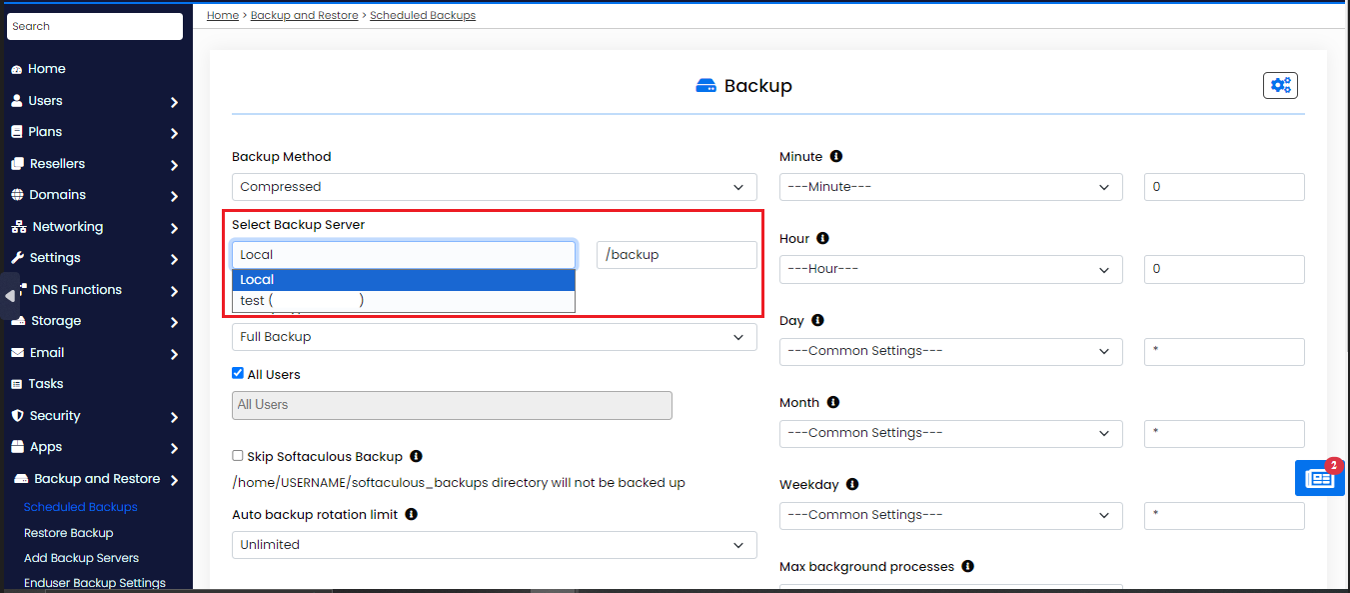The width and height of the screenshot is (1350, 593).
Task: Click the backup settings gear icon
Action: click(x=1280, y=86)
